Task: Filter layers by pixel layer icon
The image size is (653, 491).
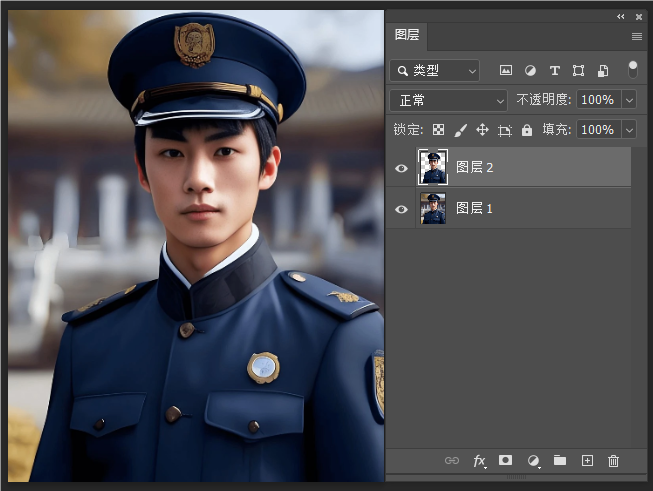Action: (x=506, y=70)
